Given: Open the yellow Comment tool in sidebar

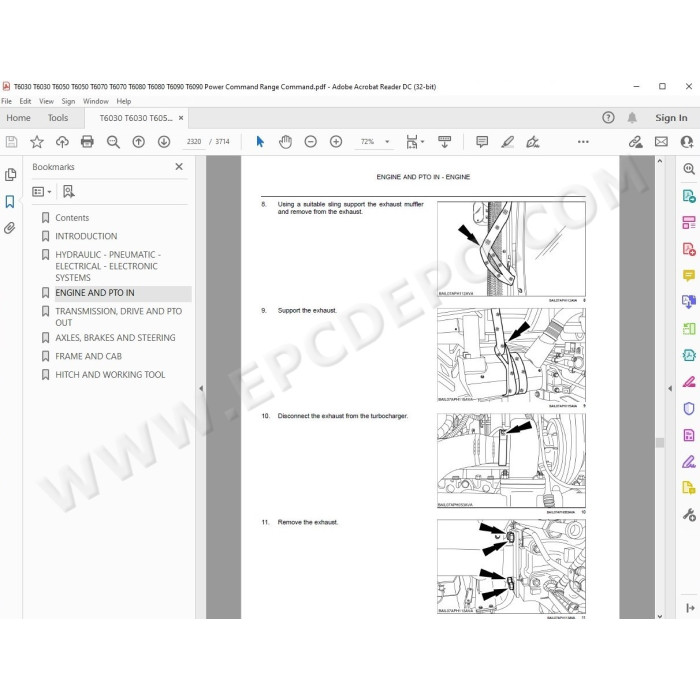Looking at the screenshot, I should point(689,275).
